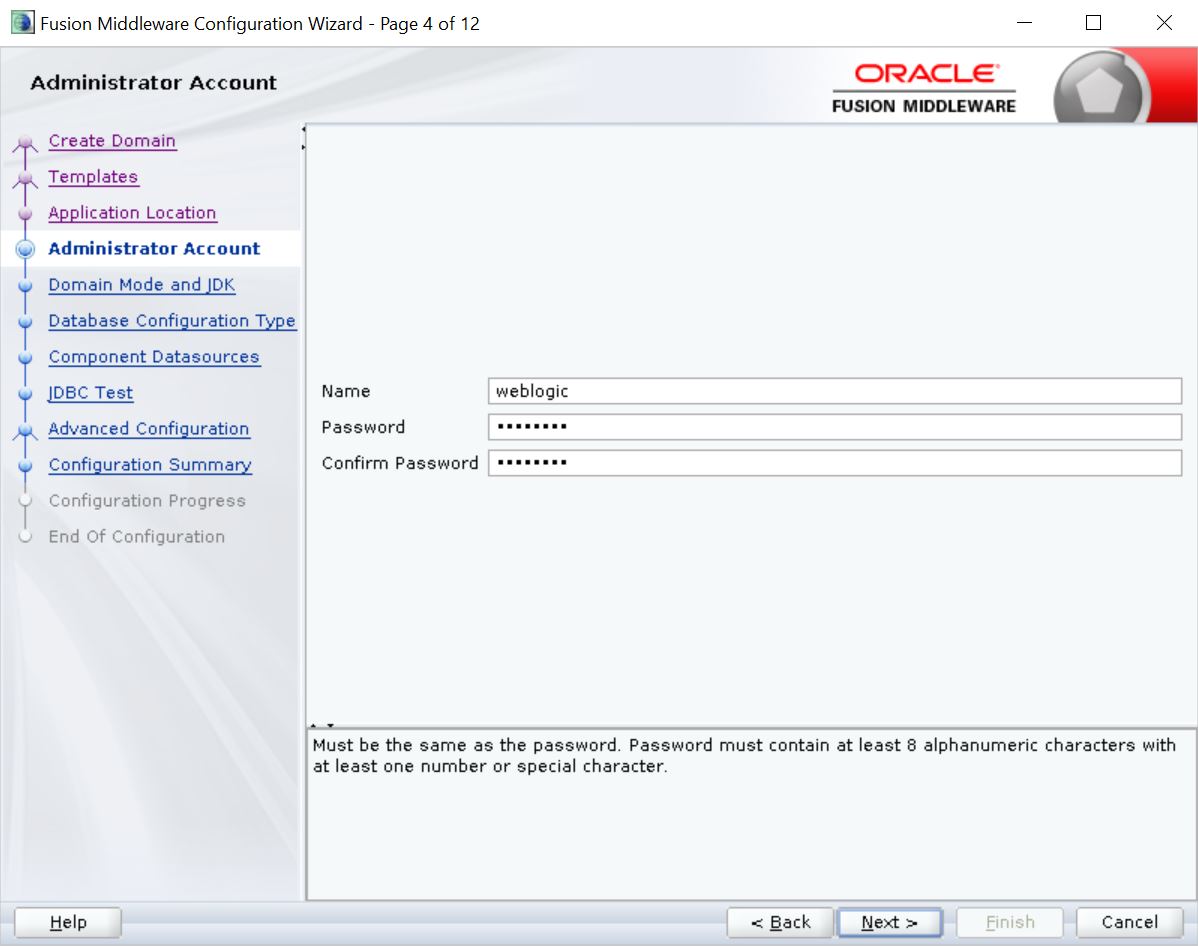
Task: Click the Templates step marker icon
Action: [25, 179]
